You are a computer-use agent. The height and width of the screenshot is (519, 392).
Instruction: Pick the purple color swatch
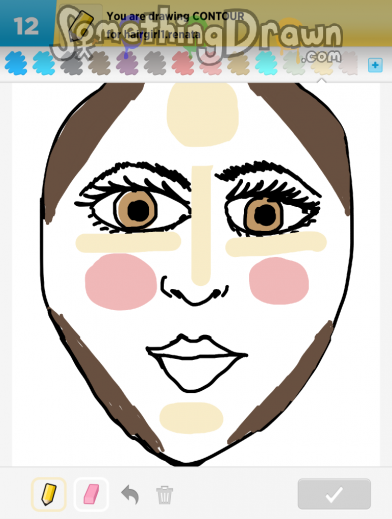(127, 63)
